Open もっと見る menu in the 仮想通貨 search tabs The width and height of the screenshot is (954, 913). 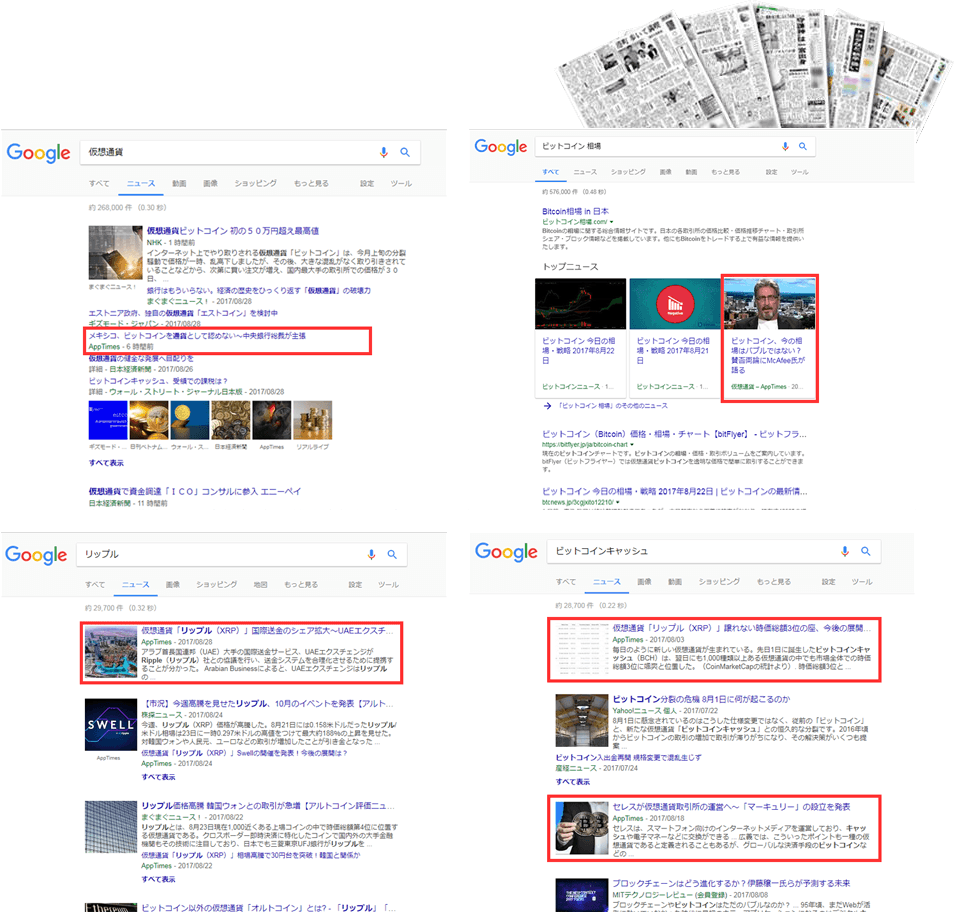pyautogui.click(x=312, y=183)
